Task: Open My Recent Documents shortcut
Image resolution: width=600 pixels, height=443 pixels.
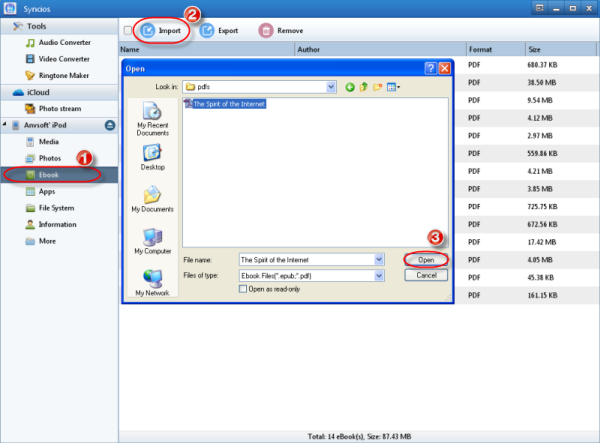Action: pyautogui.click(x=152, y=119)
